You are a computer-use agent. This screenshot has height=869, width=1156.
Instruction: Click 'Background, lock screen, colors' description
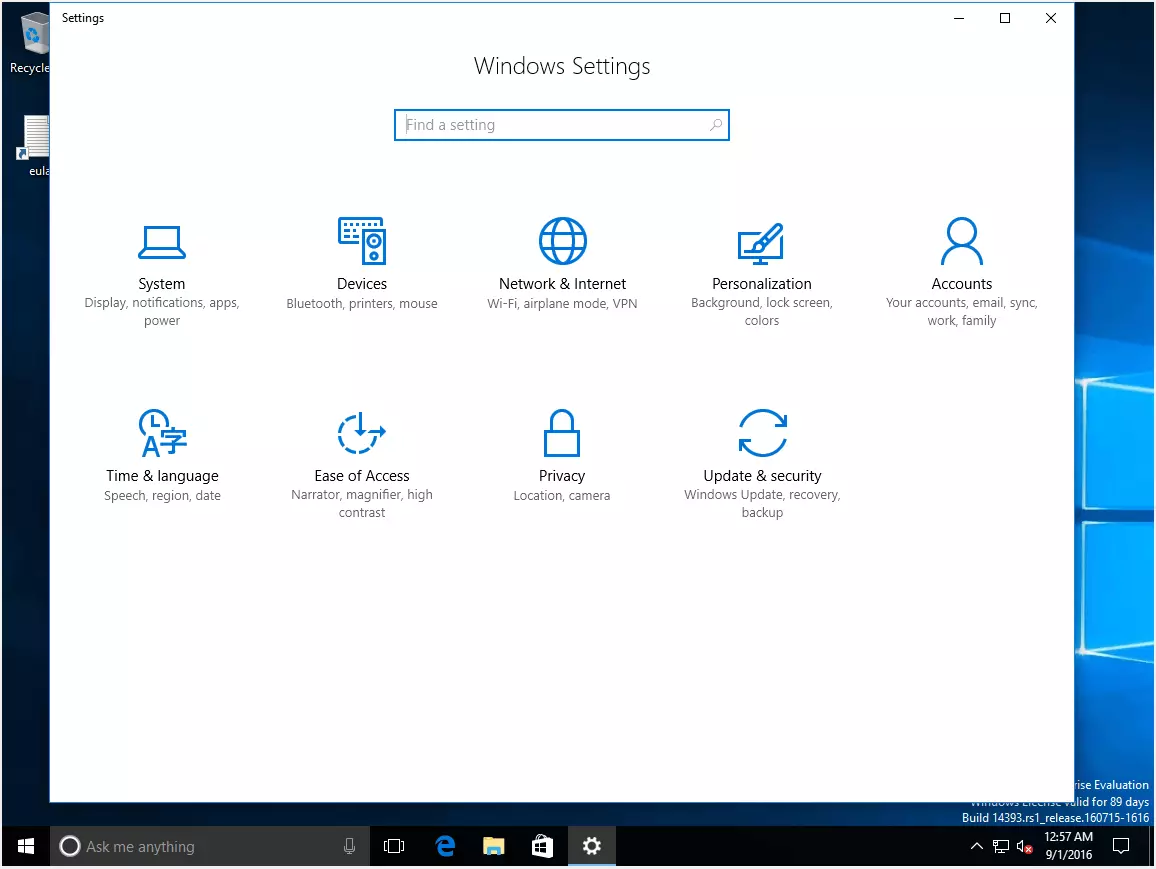[x=762, y=312]
